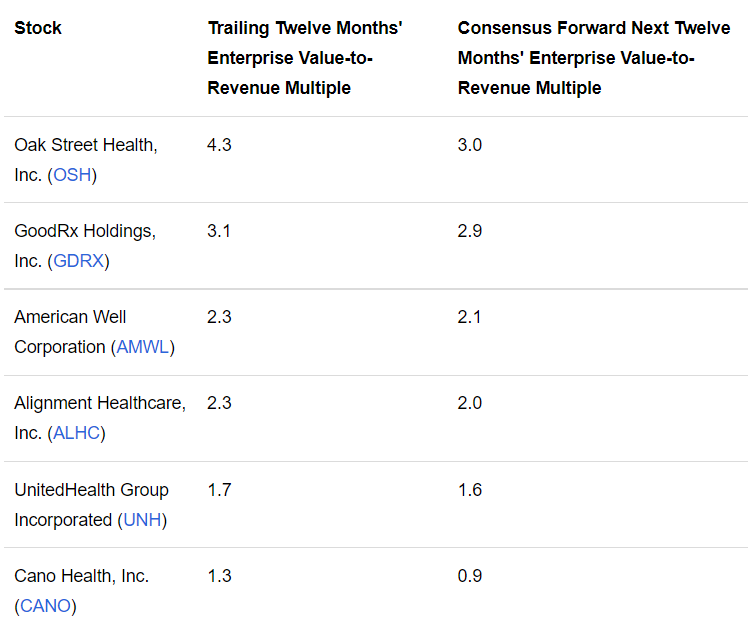This screenshot has width=748, height=622.
Task: Select UnitedHealth's trailing multiple 1.7
Action: (219, 490)
